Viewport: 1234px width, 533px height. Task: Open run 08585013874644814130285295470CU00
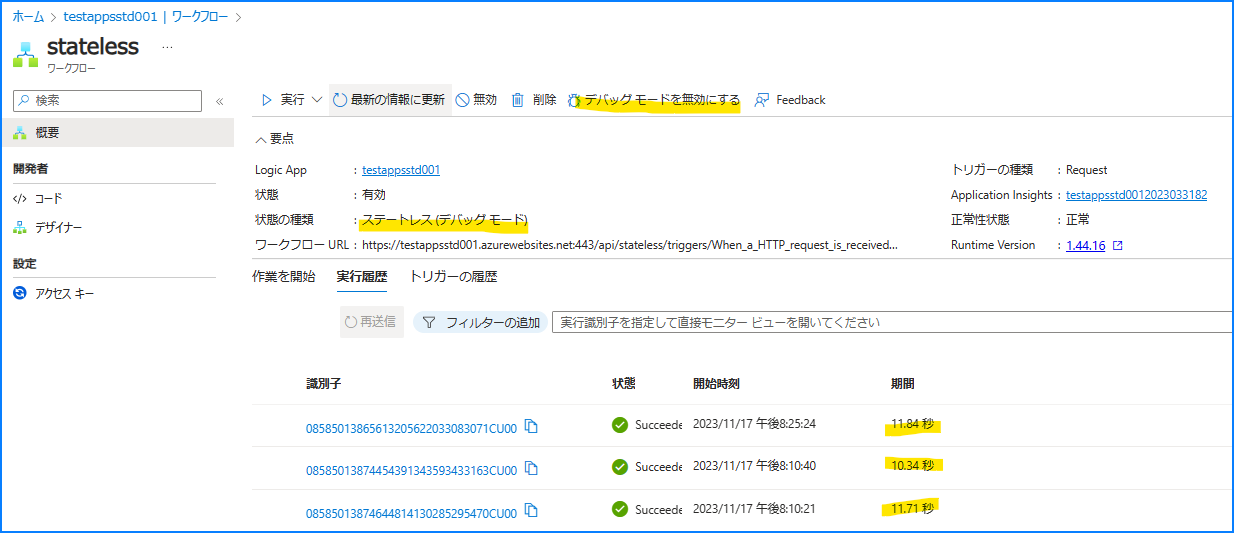(411, 513)
